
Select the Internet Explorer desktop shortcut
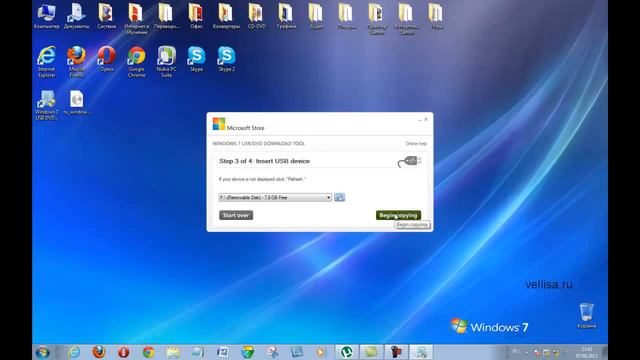tap(47, 62)
